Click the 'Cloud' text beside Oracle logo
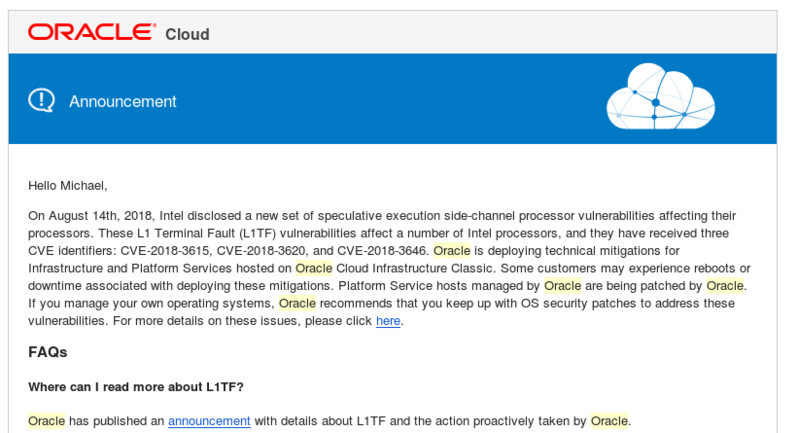This screenshot has width=798, height=433. coord(187,34)
